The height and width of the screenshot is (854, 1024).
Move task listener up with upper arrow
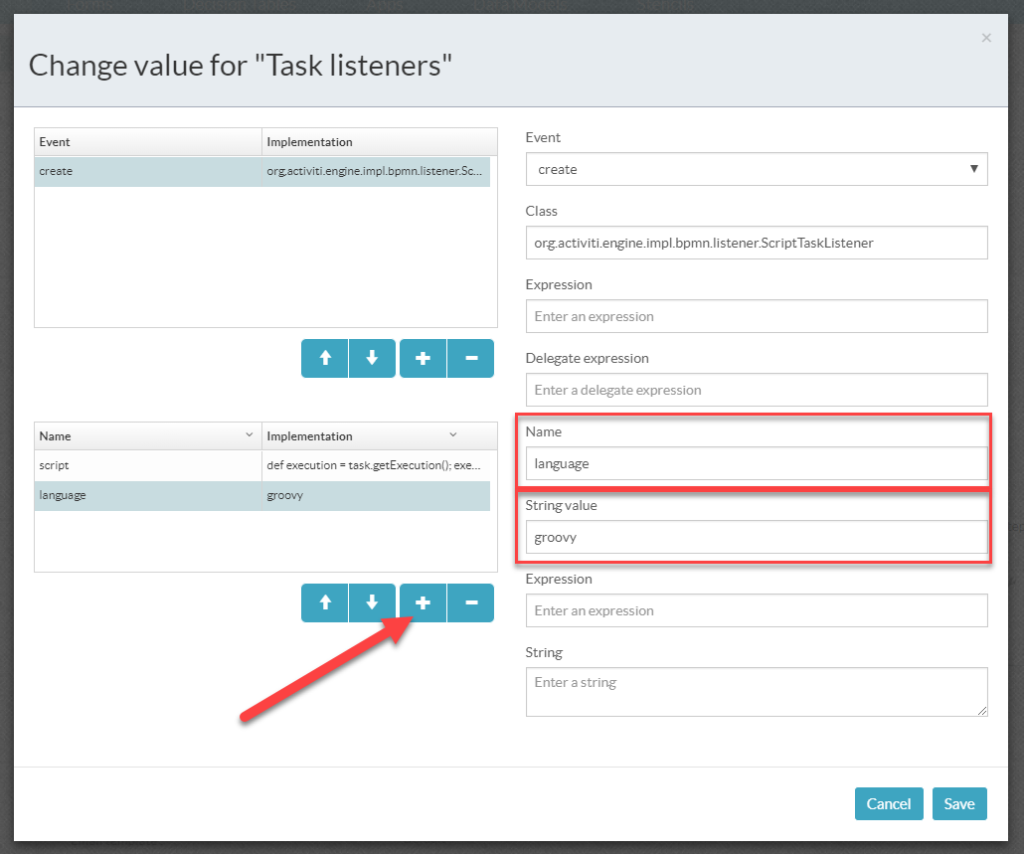click(x=325, y=358)
